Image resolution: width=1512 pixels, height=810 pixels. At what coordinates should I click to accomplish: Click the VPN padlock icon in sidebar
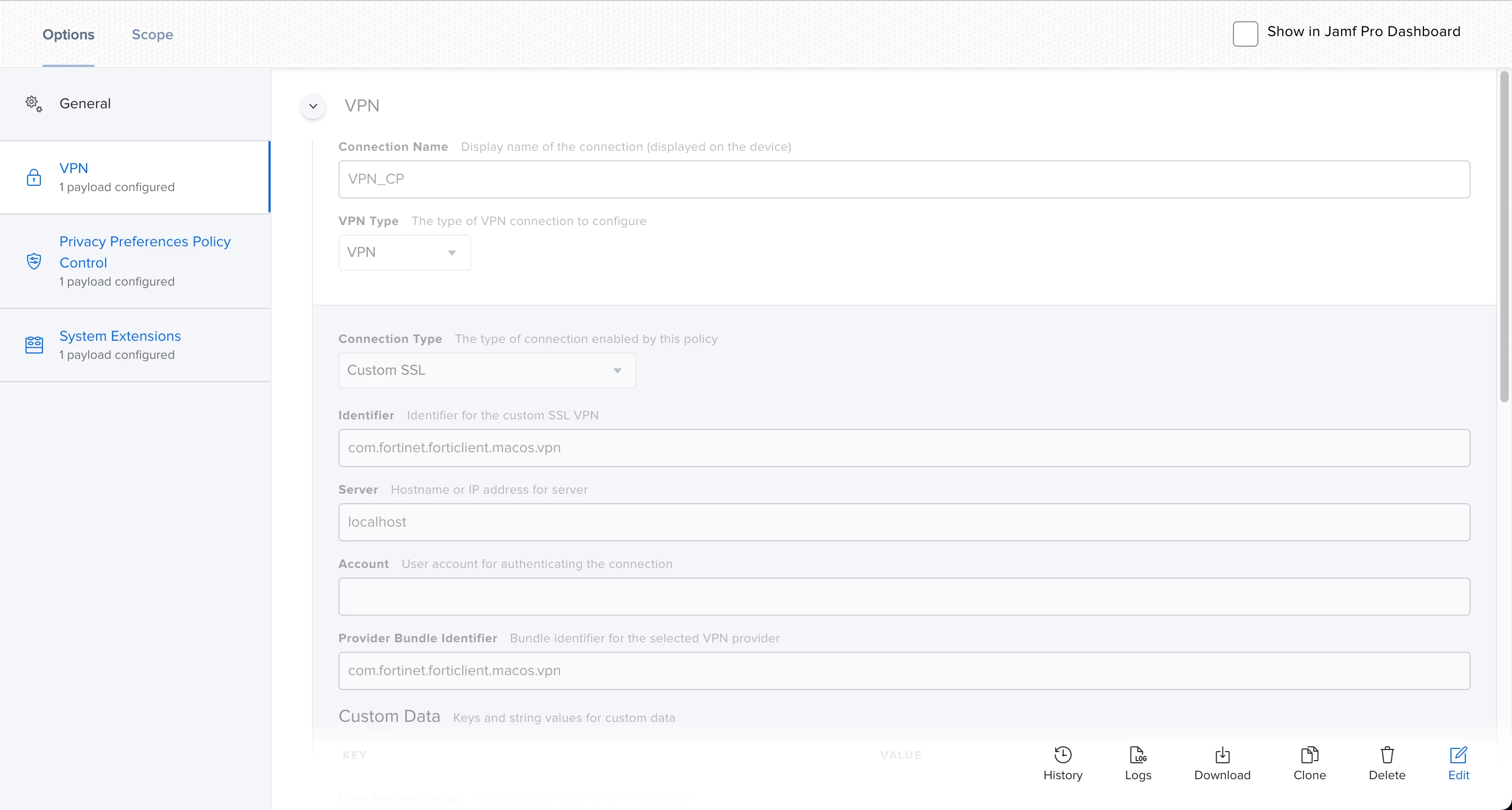click(x=34, y=177)
